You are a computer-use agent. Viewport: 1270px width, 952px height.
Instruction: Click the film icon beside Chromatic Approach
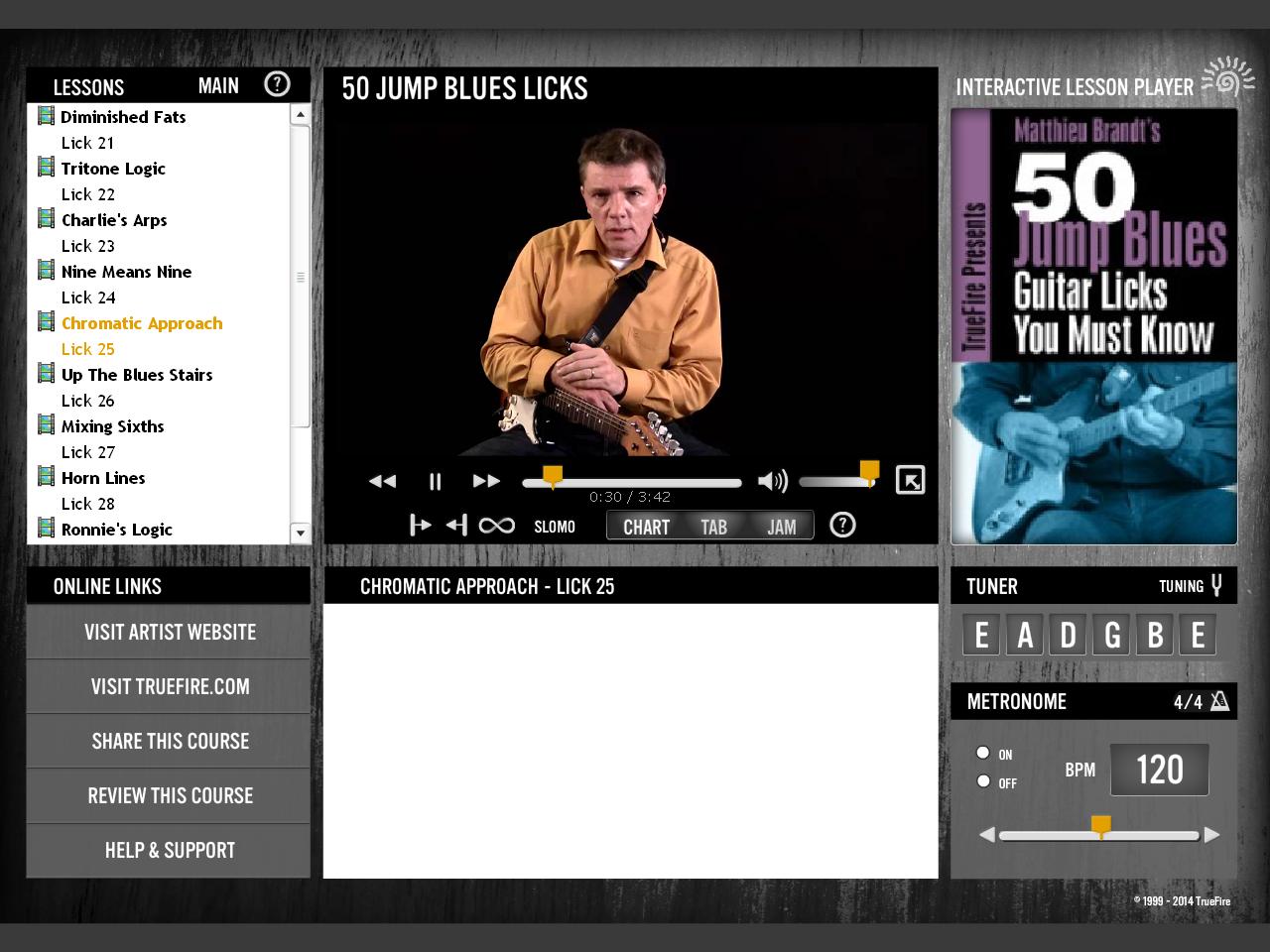(46, 322)
